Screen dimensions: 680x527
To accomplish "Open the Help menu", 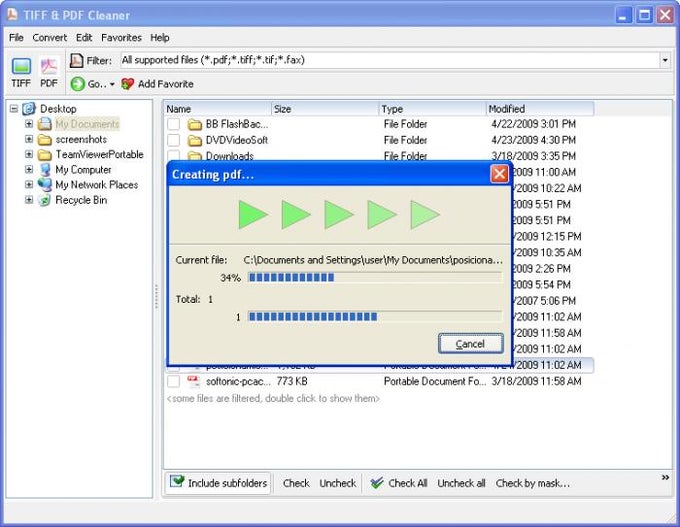I will click(160, 38).
